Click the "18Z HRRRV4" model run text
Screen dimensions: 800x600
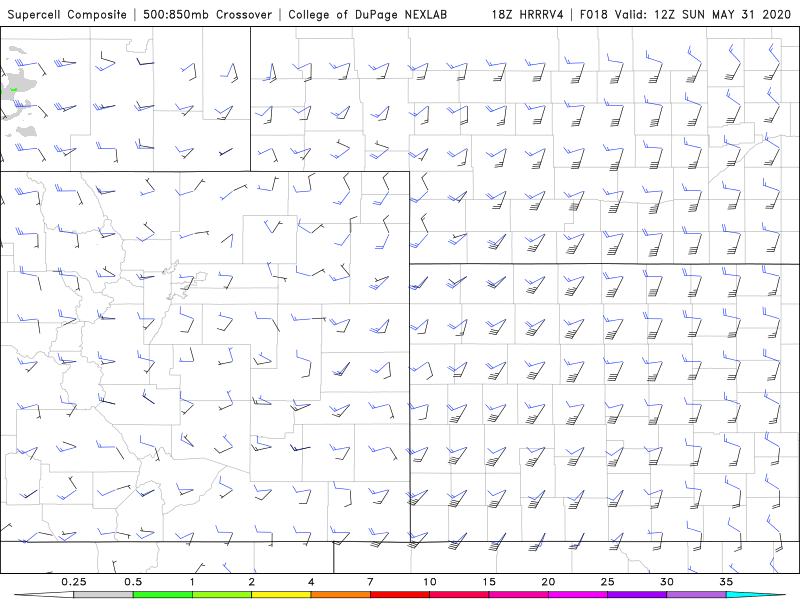coord(528,14)
